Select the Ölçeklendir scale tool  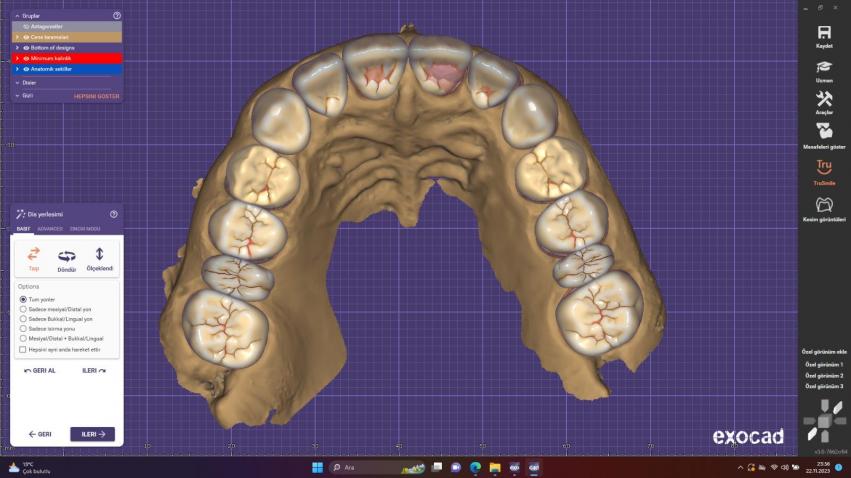[x=99, y=259]
